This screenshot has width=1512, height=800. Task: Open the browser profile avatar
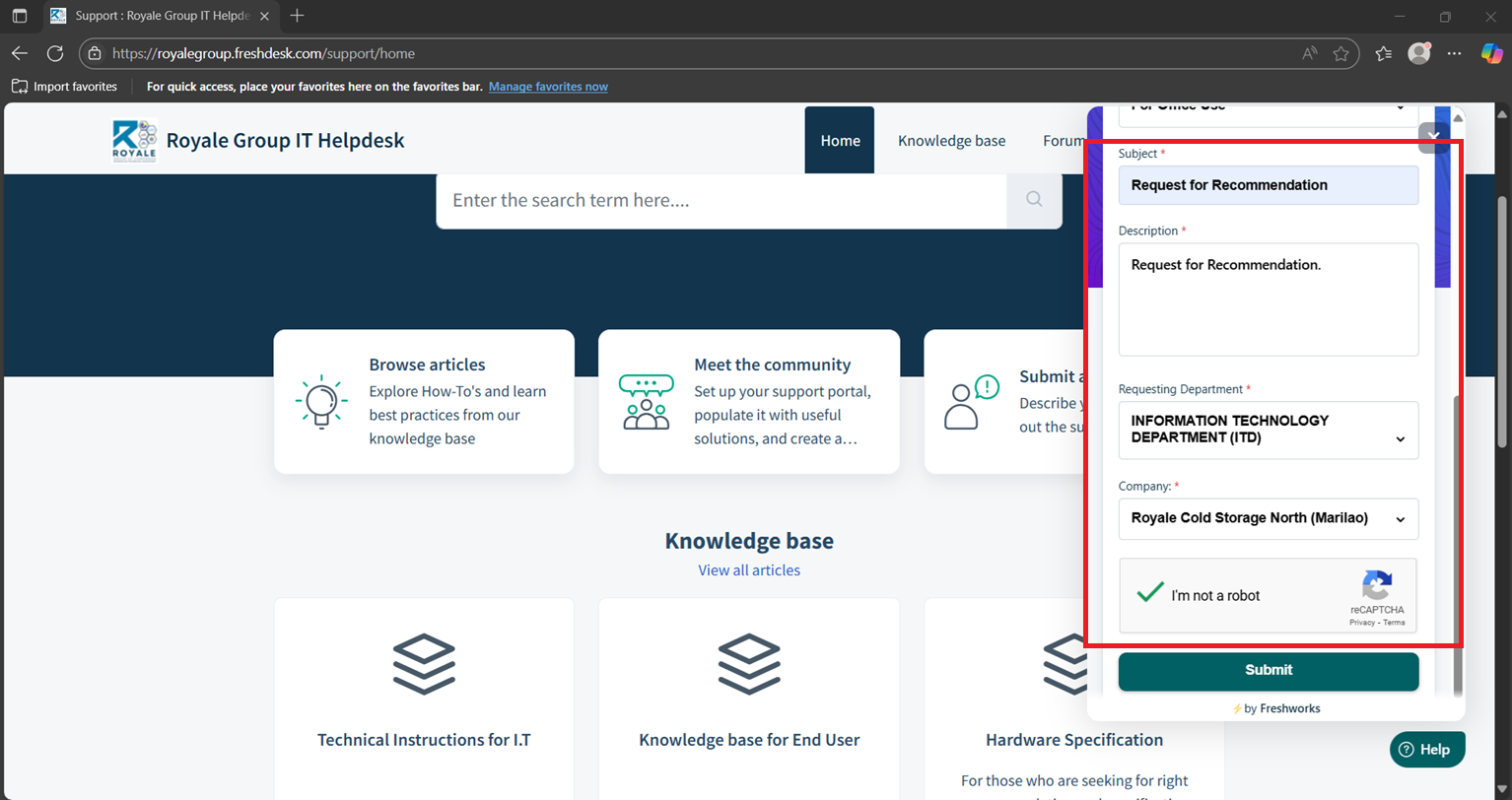tap(1419, 53)
